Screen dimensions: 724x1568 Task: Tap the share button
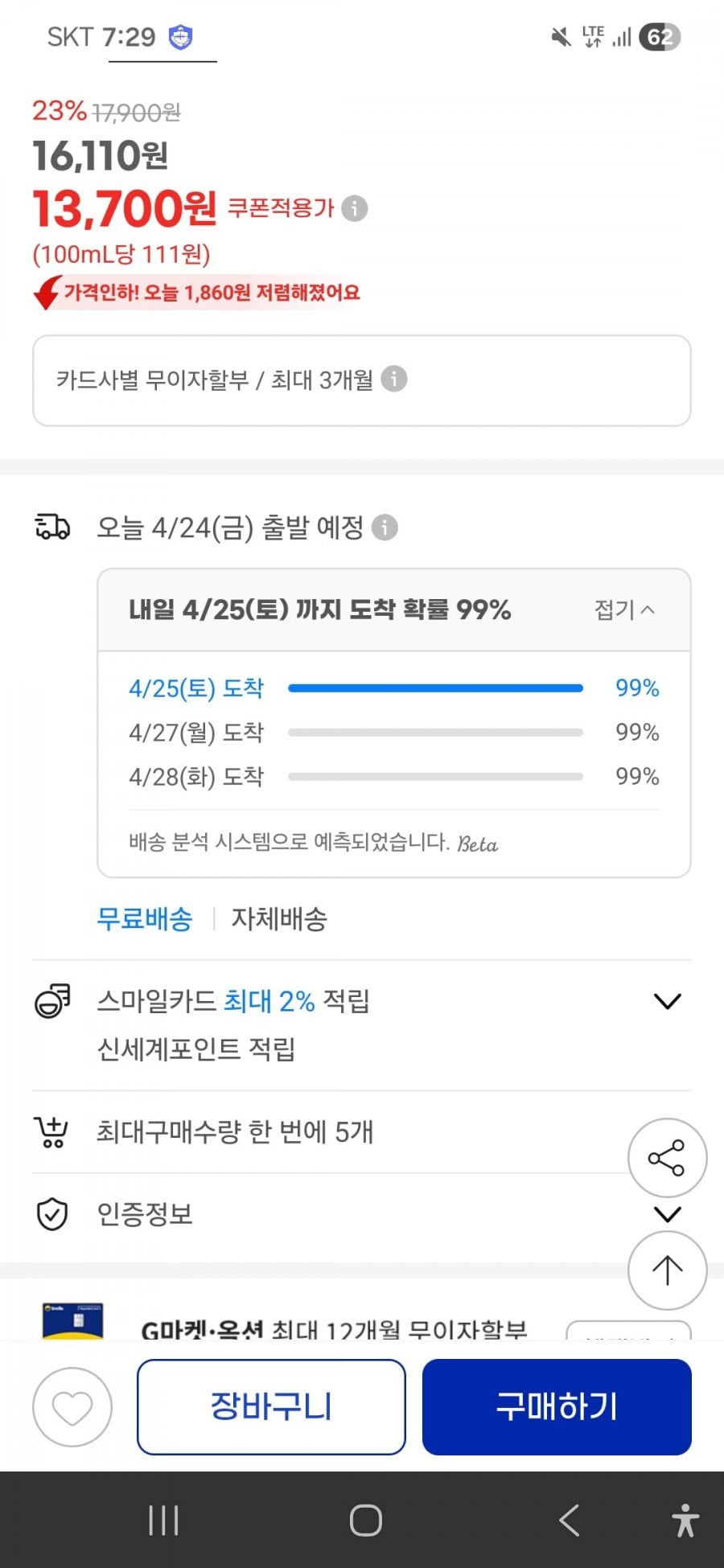(667, 1158)
